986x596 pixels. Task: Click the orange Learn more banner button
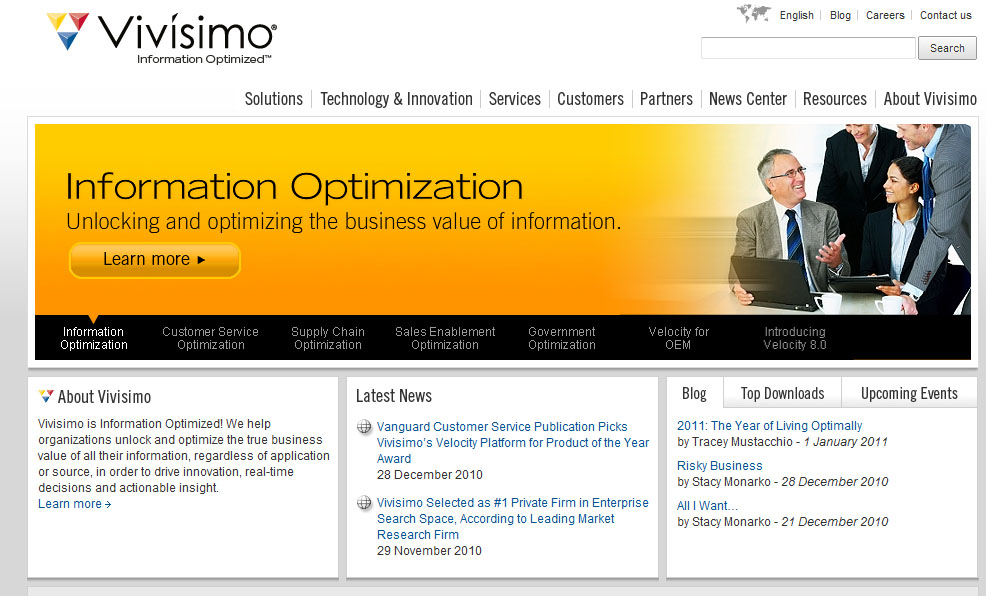click(155, 260)
